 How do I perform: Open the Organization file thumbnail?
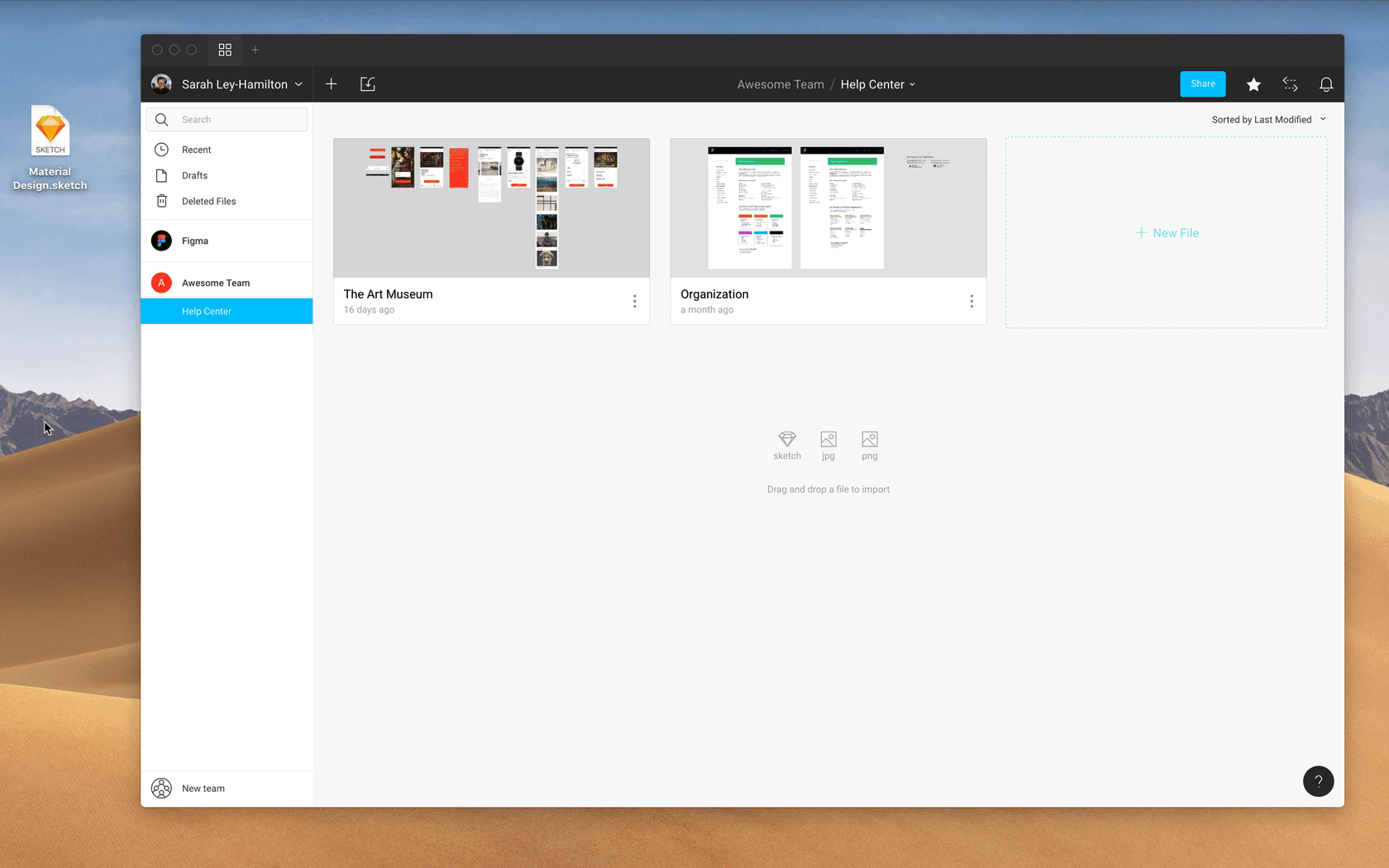tap(828, 207)
